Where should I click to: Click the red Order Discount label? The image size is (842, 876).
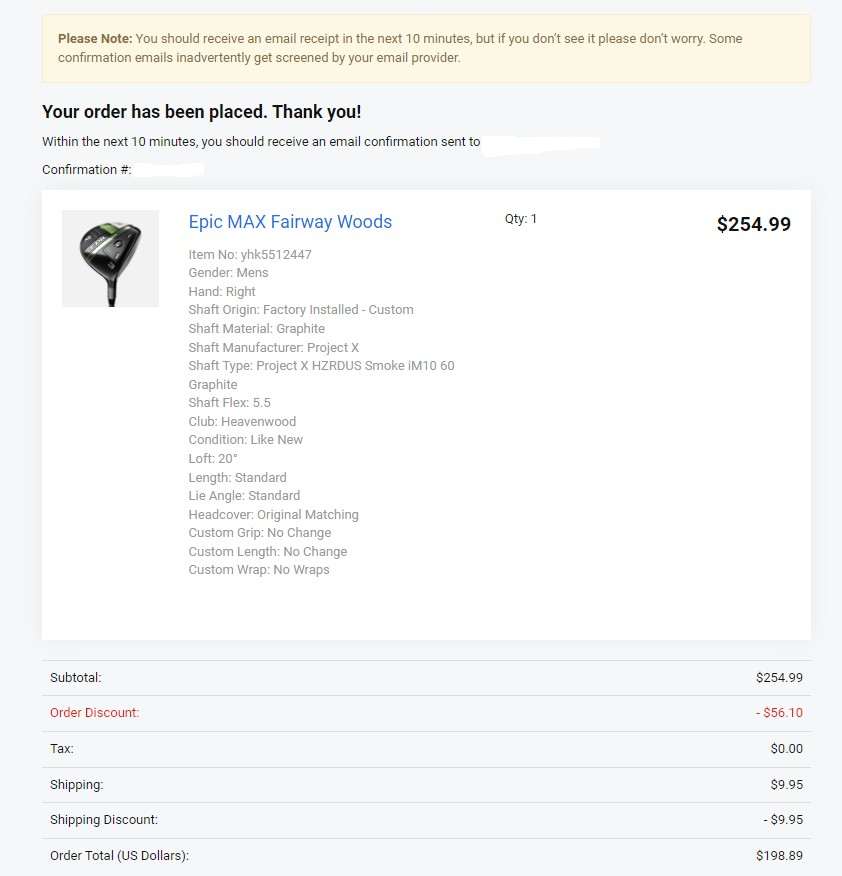(95, 713)
